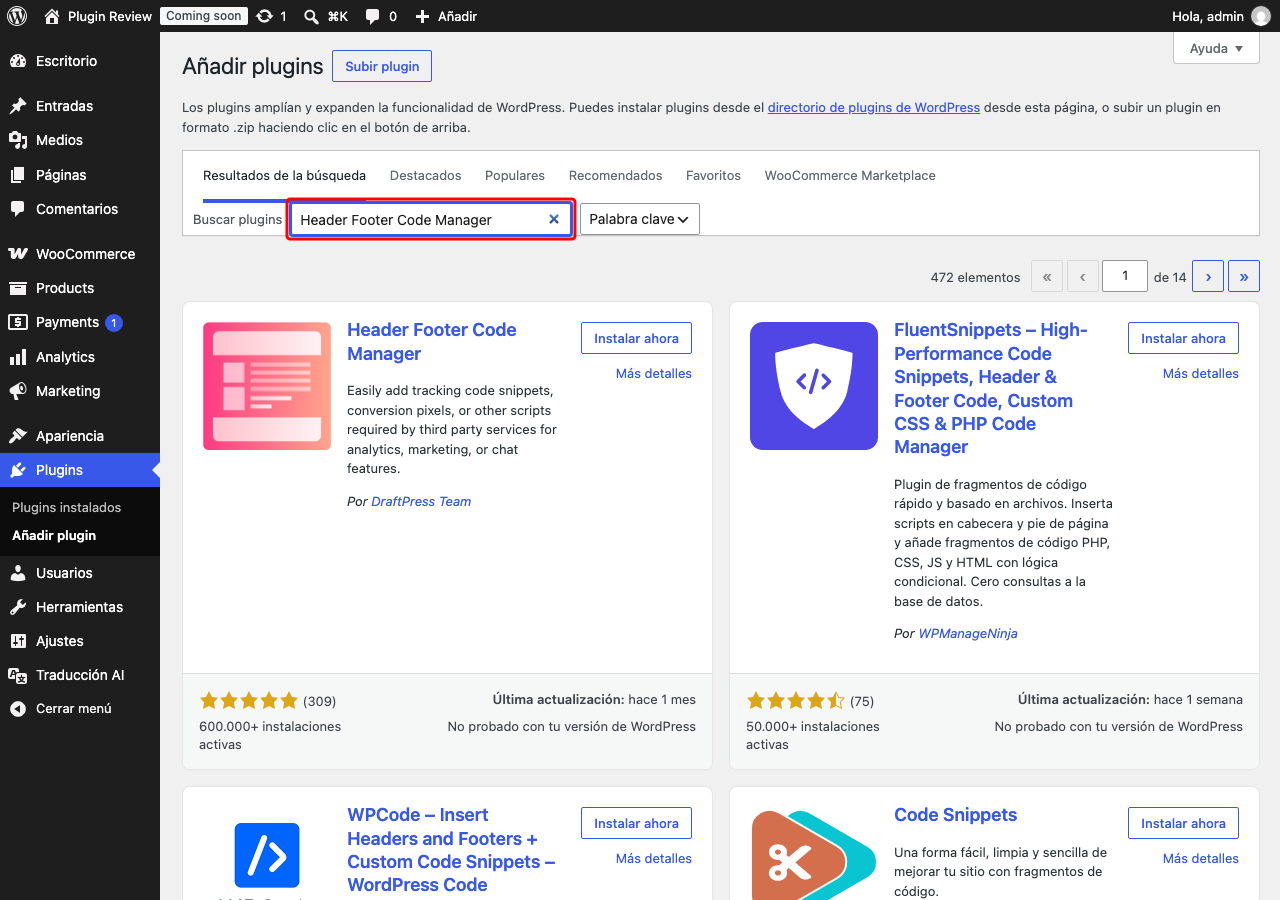Open the Plugin Review site home icon
Viewport: 1280px width, 900px height.
[52, 16]
